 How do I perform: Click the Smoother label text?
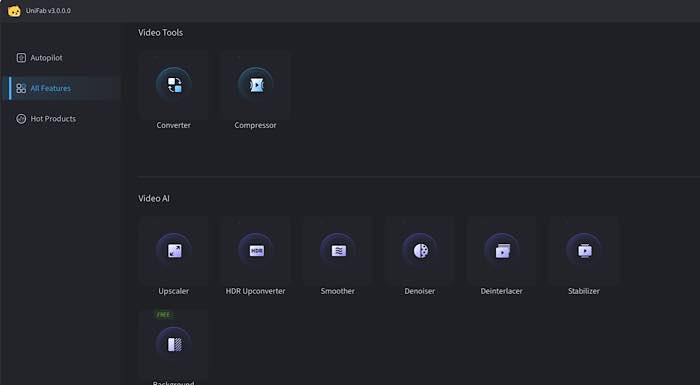[338, 291]
